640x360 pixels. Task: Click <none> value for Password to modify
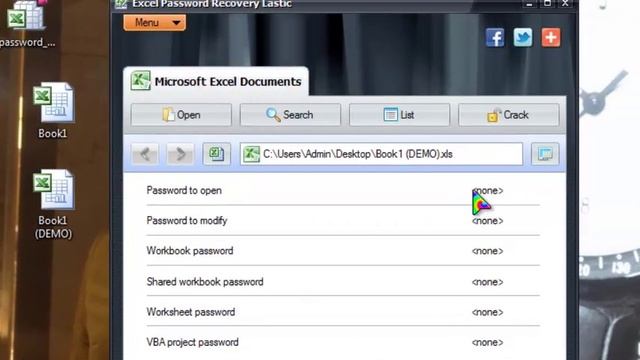(x=487, y=221)
